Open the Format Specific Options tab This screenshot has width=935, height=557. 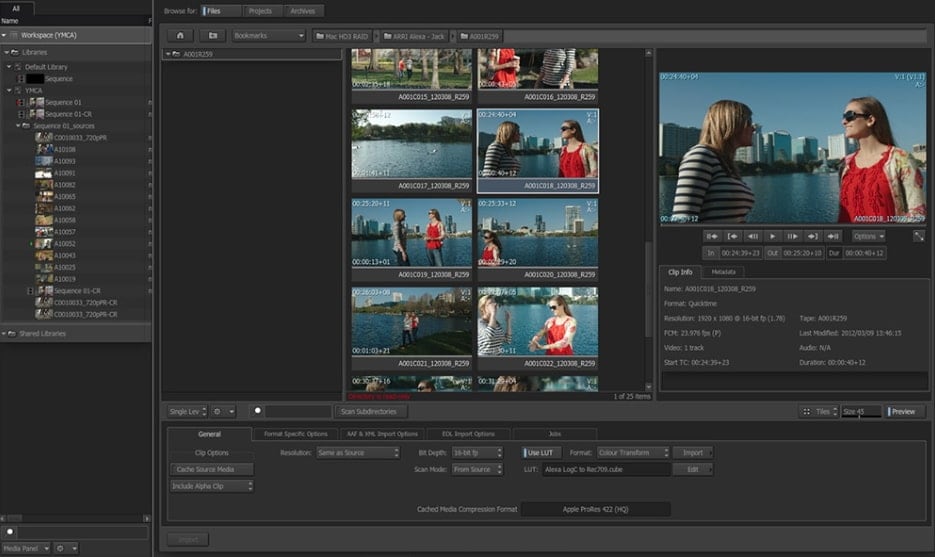pyautogui.click(x=295, y=434)
